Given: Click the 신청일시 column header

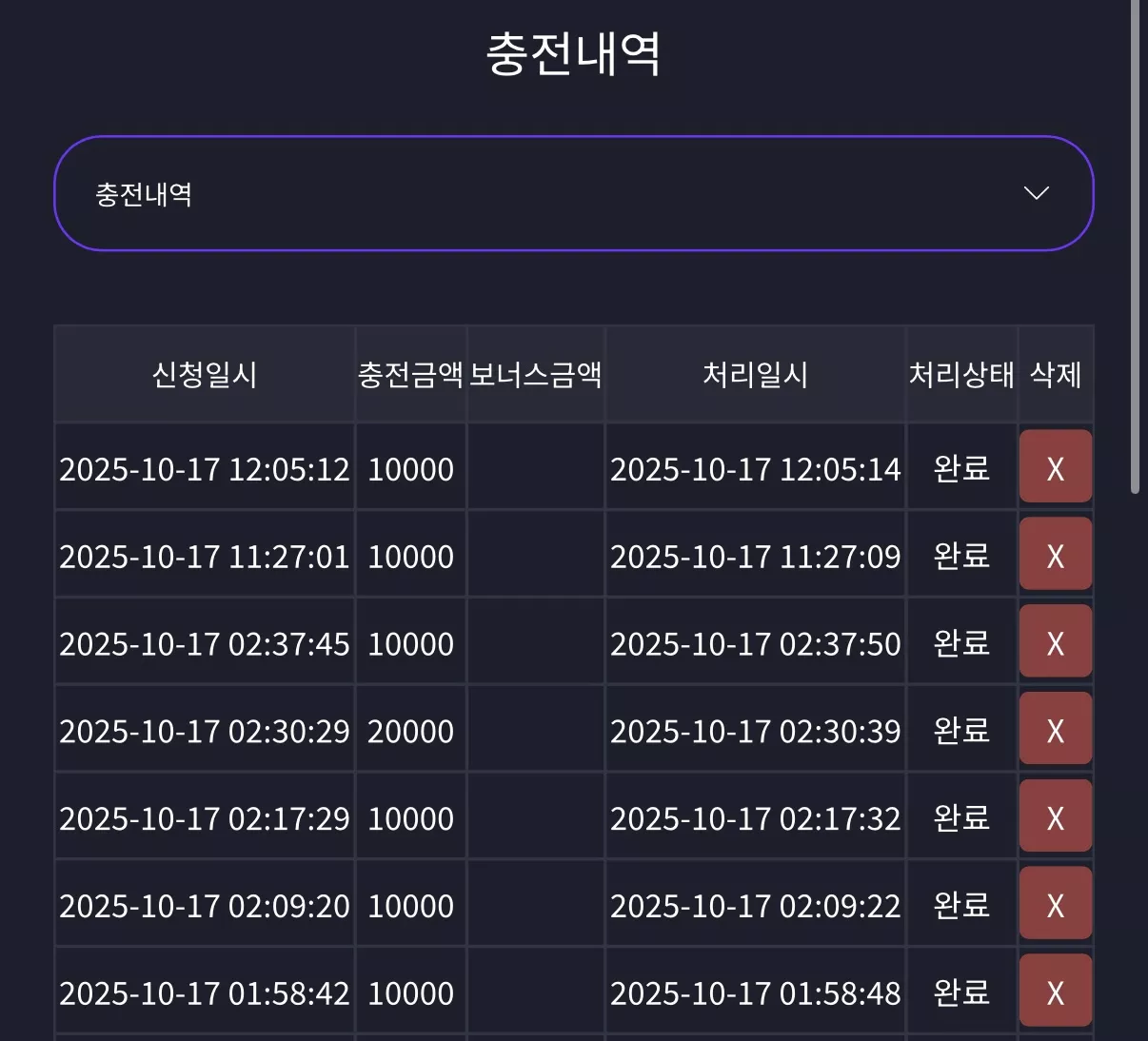Looking at the screenshot, I should [x=205, y=374].
